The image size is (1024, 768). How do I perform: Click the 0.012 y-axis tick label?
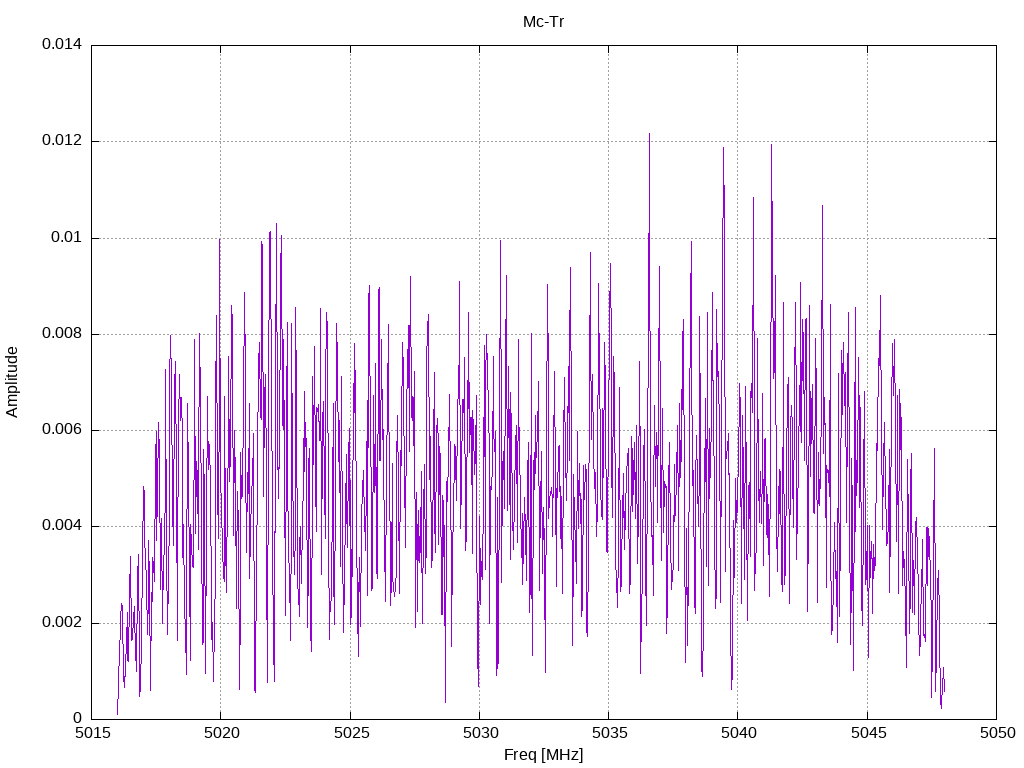pos(62,140)
